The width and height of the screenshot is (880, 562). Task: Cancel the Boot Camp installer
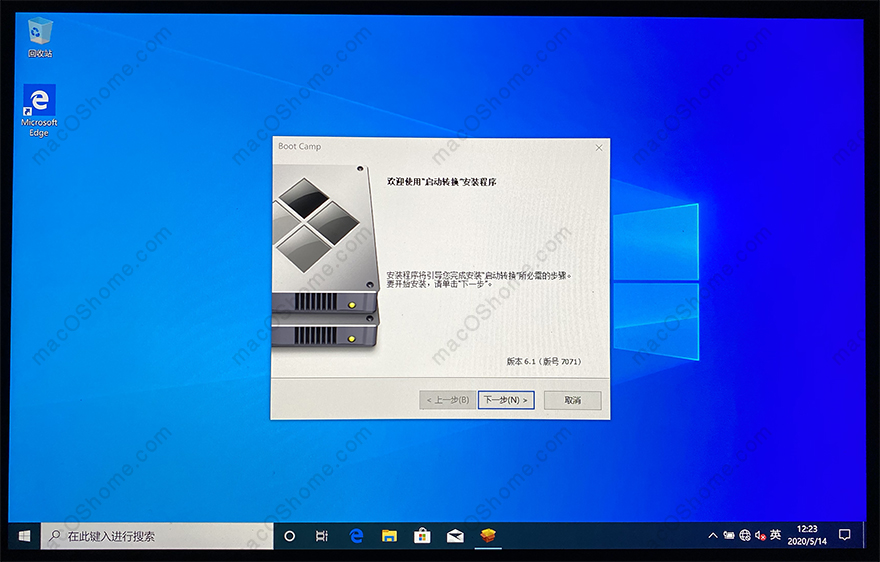[572, 400]
